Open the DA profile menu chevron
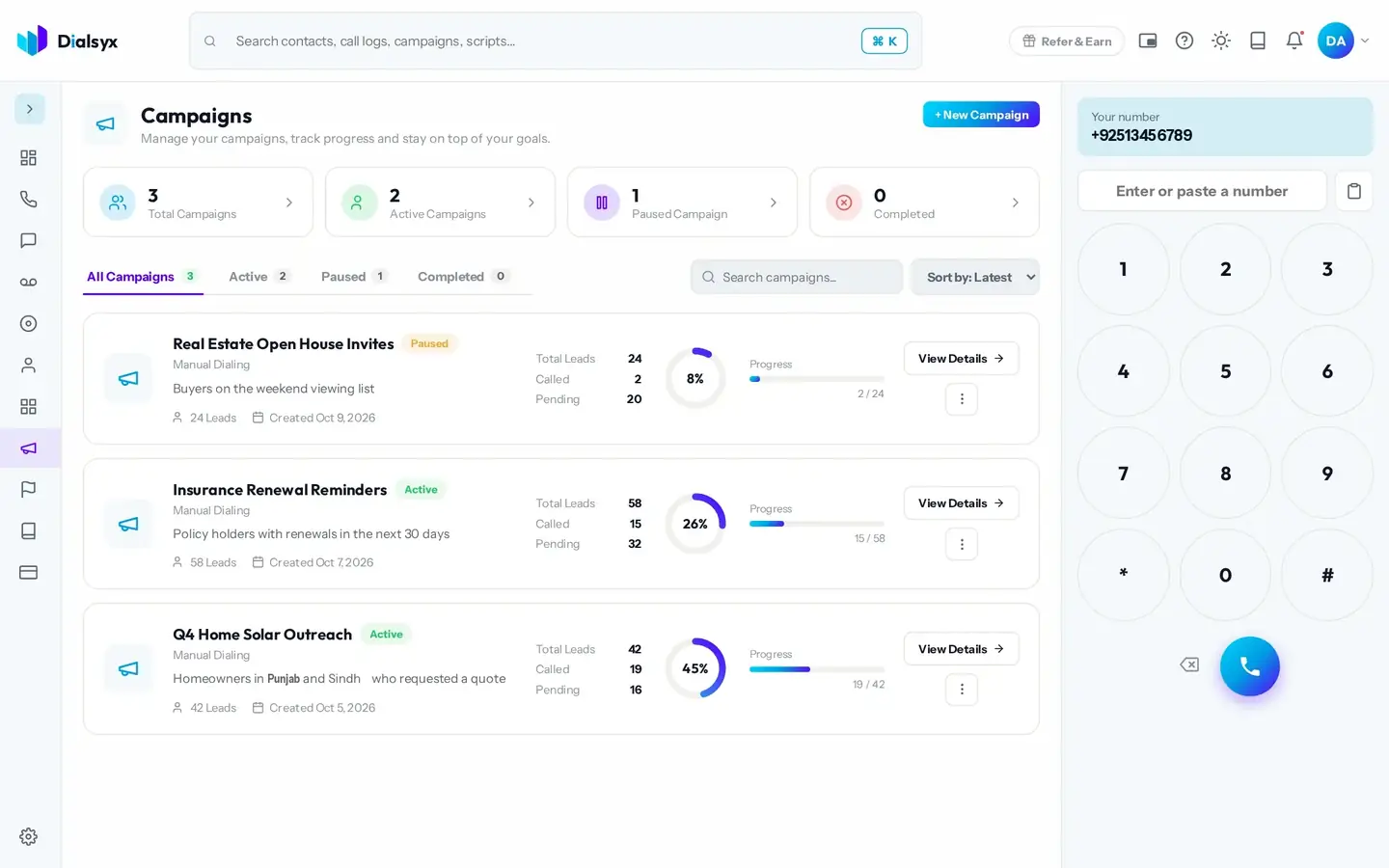 coord(1365,41)
